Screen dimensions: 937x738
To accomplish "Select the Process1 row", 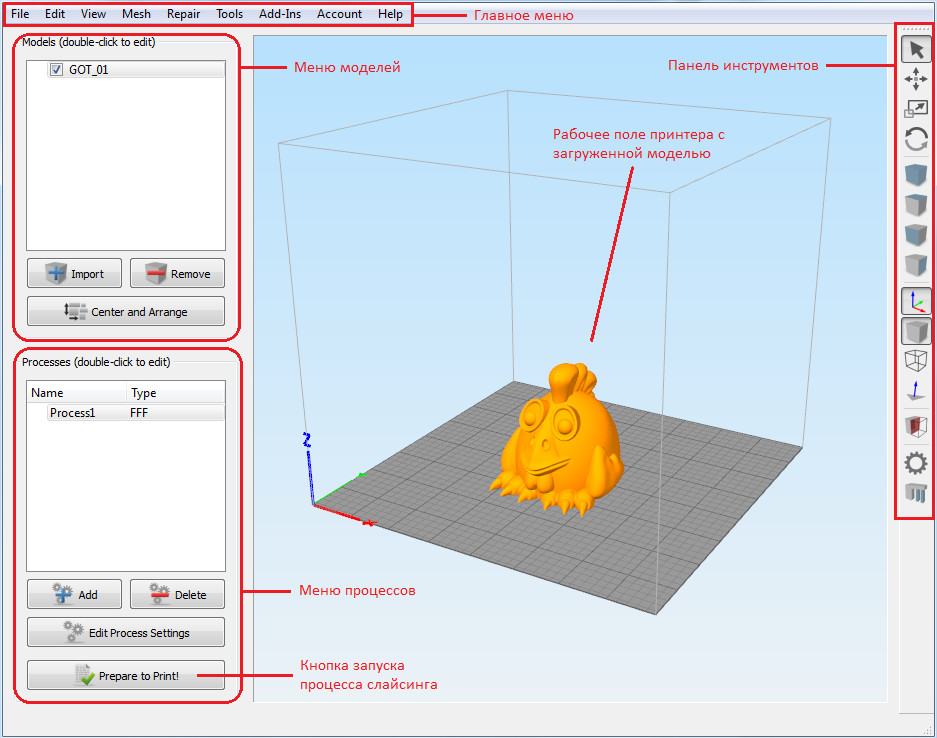I will click(x=136, y=413).
